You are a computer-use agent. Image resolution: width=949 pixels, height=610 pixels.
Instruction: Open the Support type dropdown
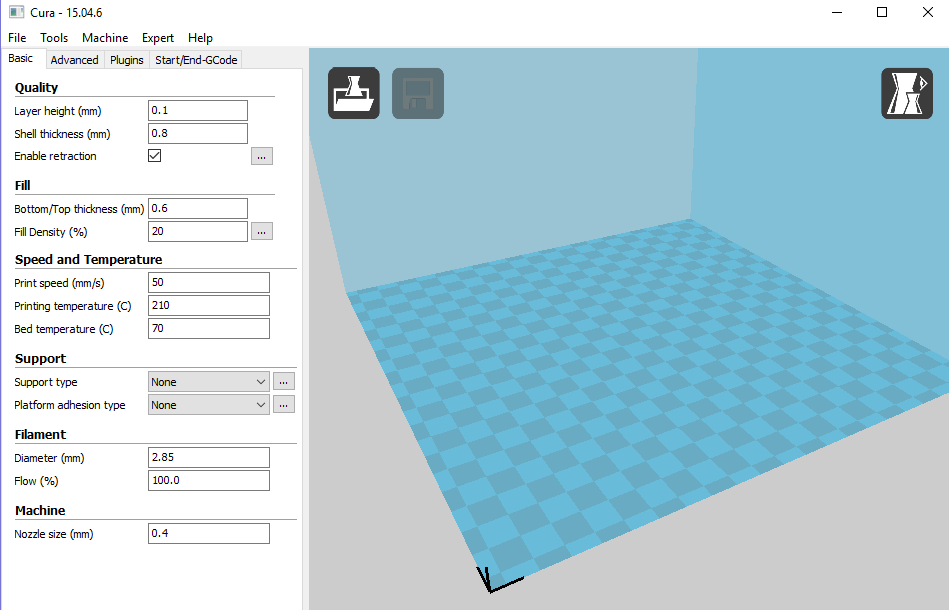(207, 381)
